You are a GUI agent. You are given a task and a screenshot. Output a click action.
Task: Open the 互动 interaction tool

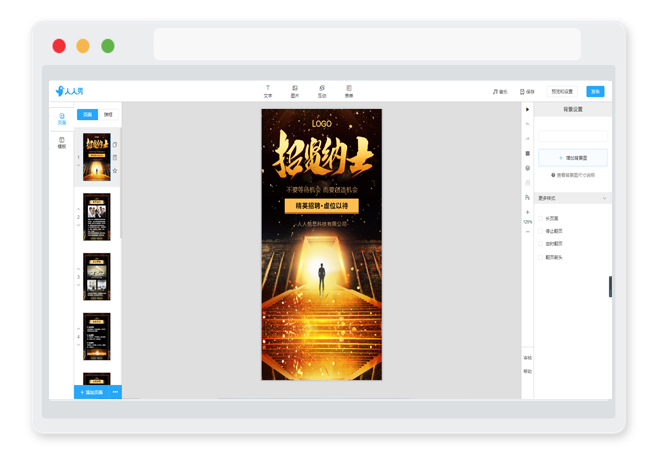(322, 91)
